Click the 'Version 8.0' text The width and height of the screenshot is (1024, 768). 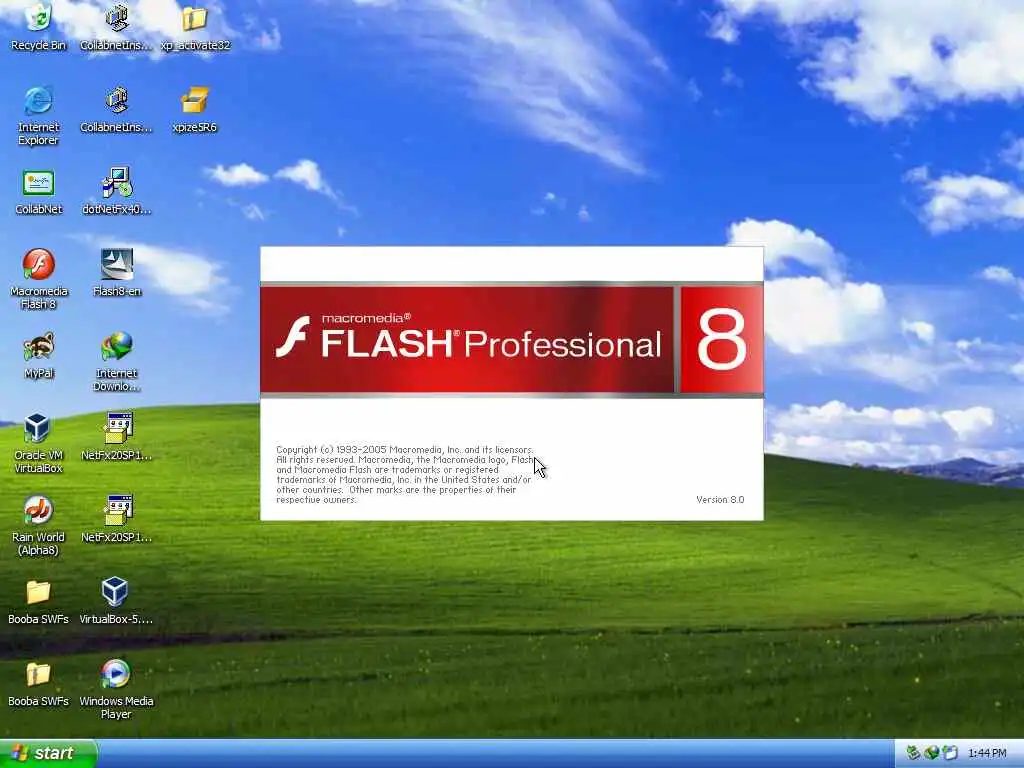pyautogui.click(x=720, y=500)
